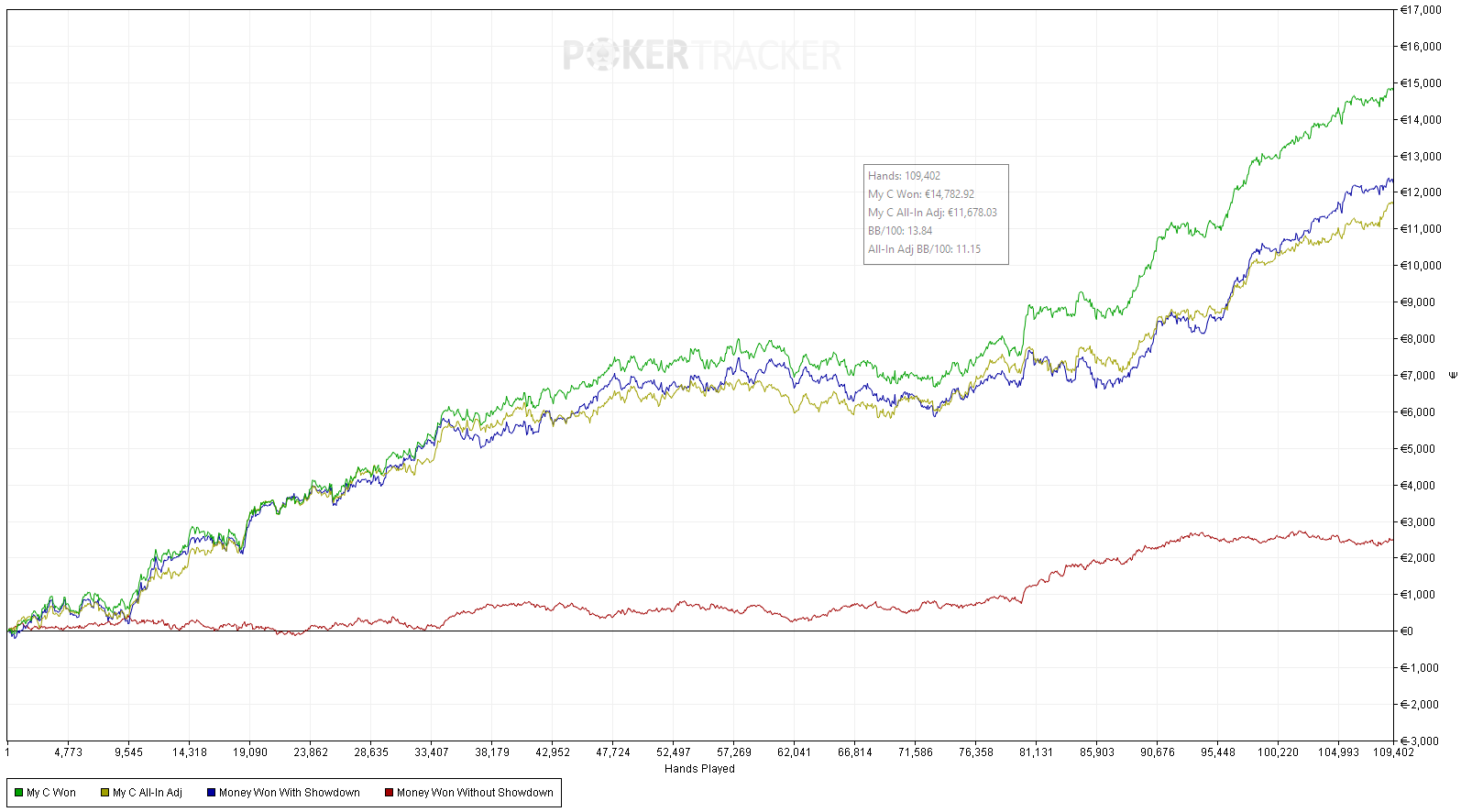The image size is (1461, 812).
Task: Select the My C Won legend label
Action: [x=51, y=793]
